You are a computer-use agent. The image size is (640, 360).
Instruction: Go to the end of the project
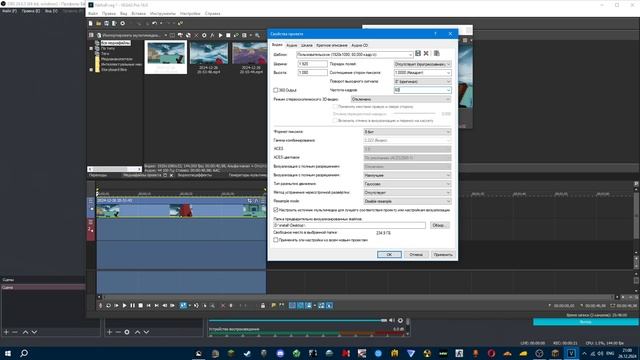pyautogui.click(x=157, y=305)
